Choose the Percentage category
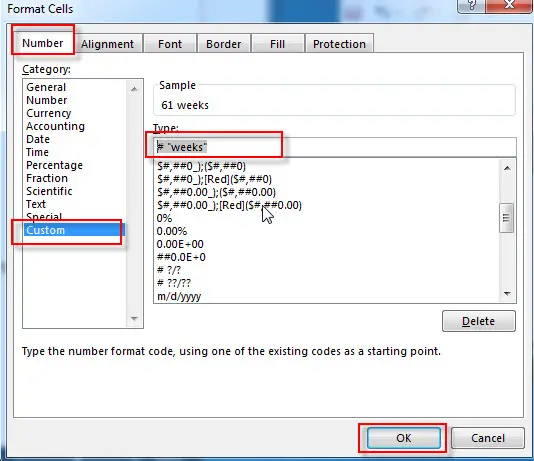Screen dimensions: 534x461 [x=54, y=165]
